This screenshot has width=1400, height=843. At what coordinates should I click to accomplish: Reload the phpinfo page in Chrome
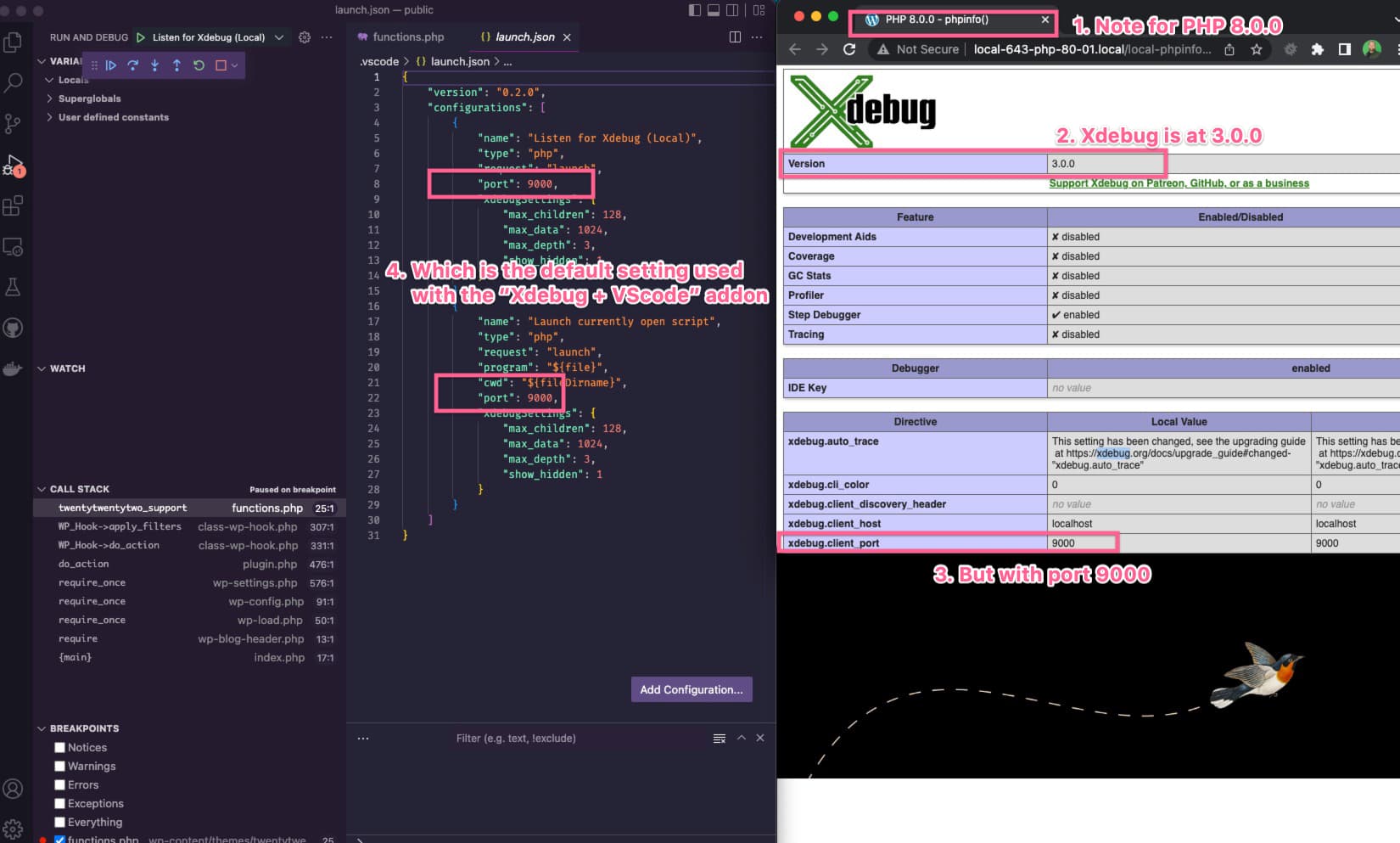pos(849,49)
